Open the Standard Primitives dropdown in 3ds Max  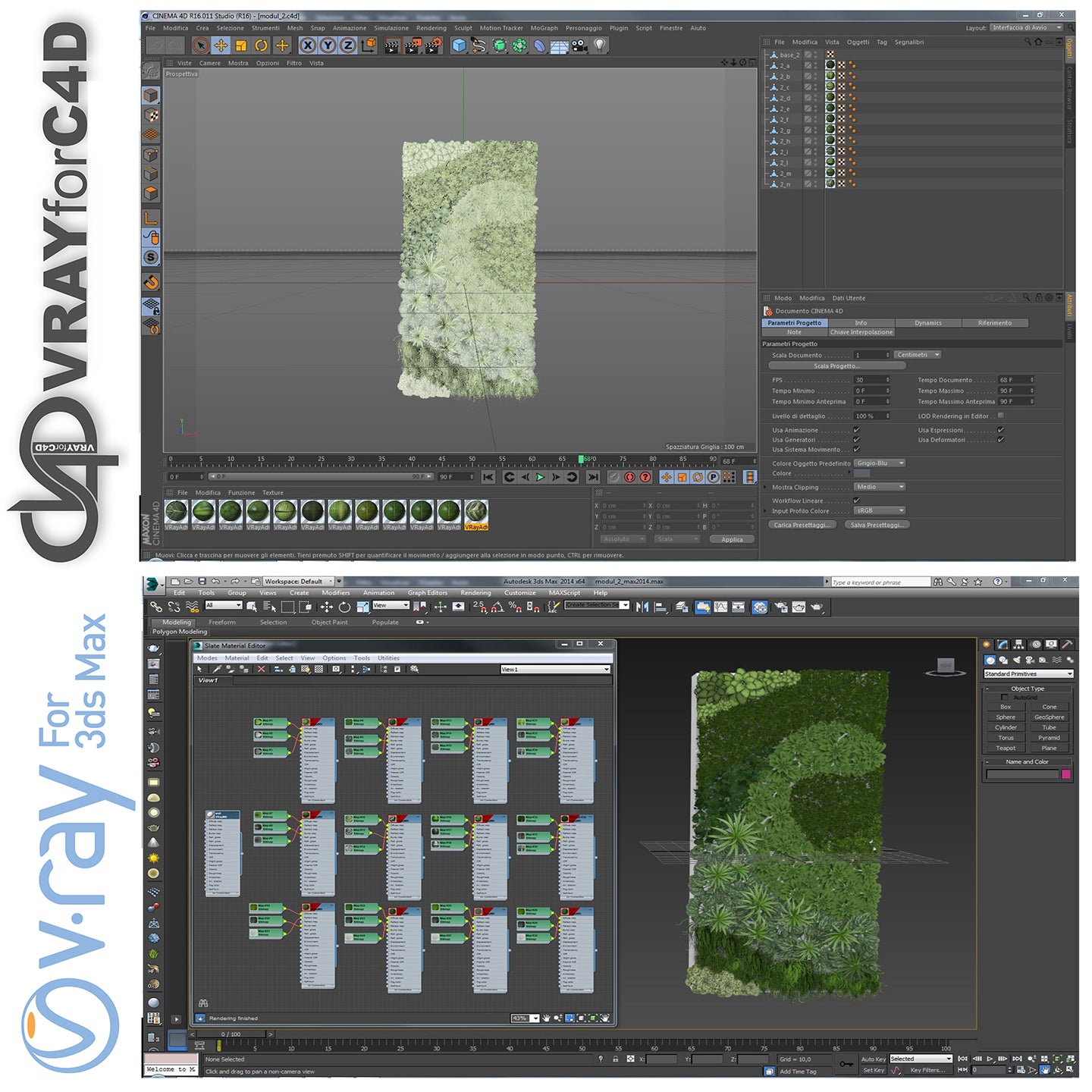pyautogui.click(x=1028, y=673)
